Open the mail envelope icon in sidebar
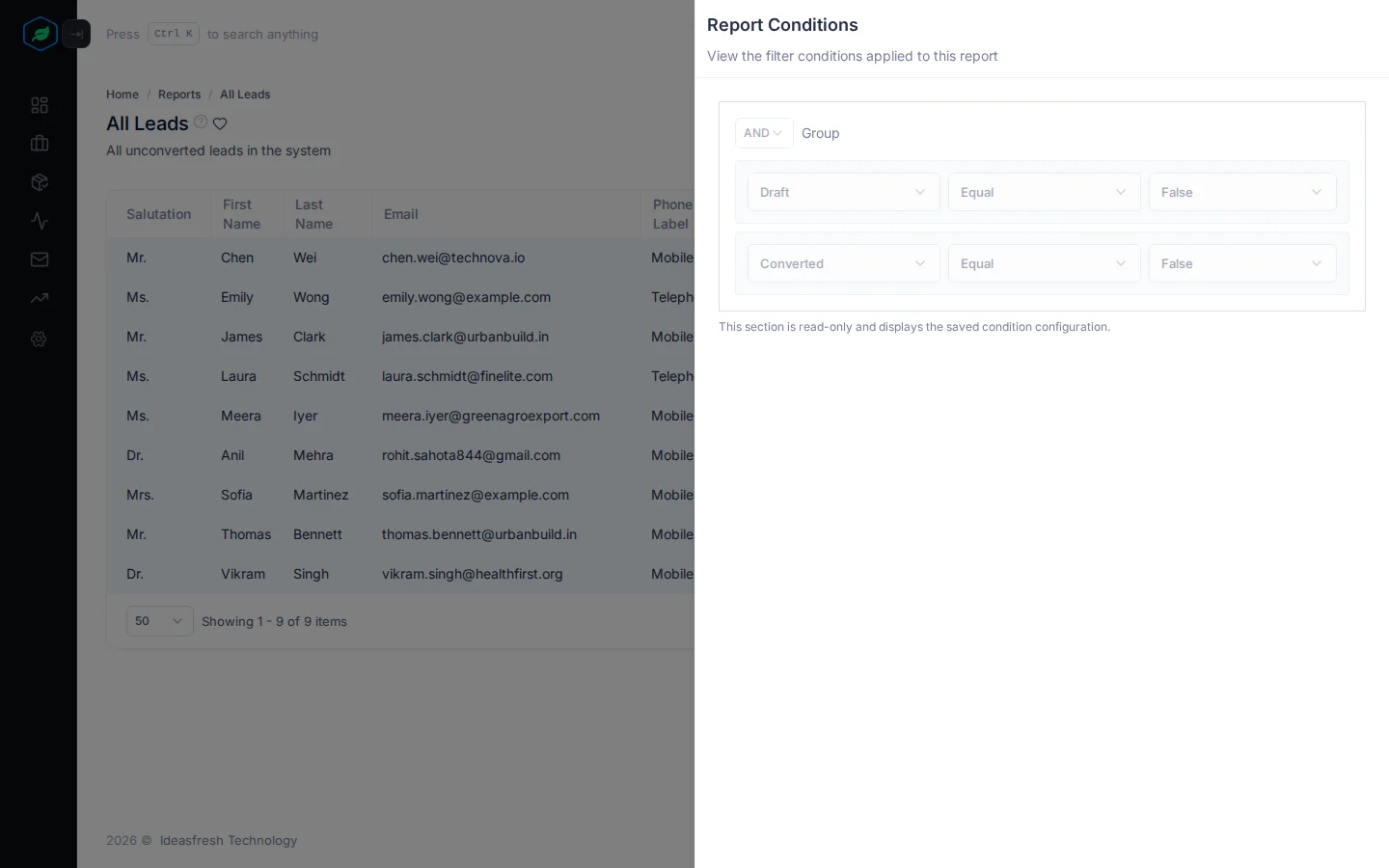 40,259
